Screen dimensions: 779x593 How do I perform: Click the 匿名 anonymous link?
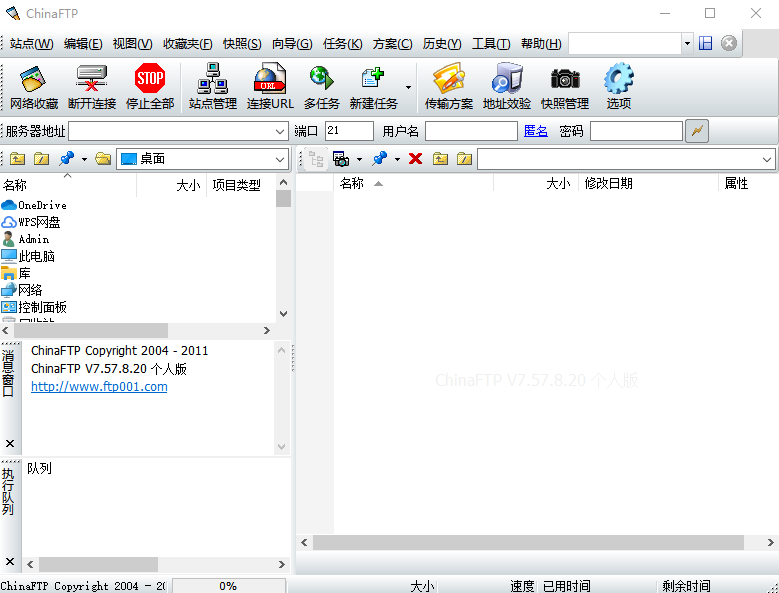point(535,131)
